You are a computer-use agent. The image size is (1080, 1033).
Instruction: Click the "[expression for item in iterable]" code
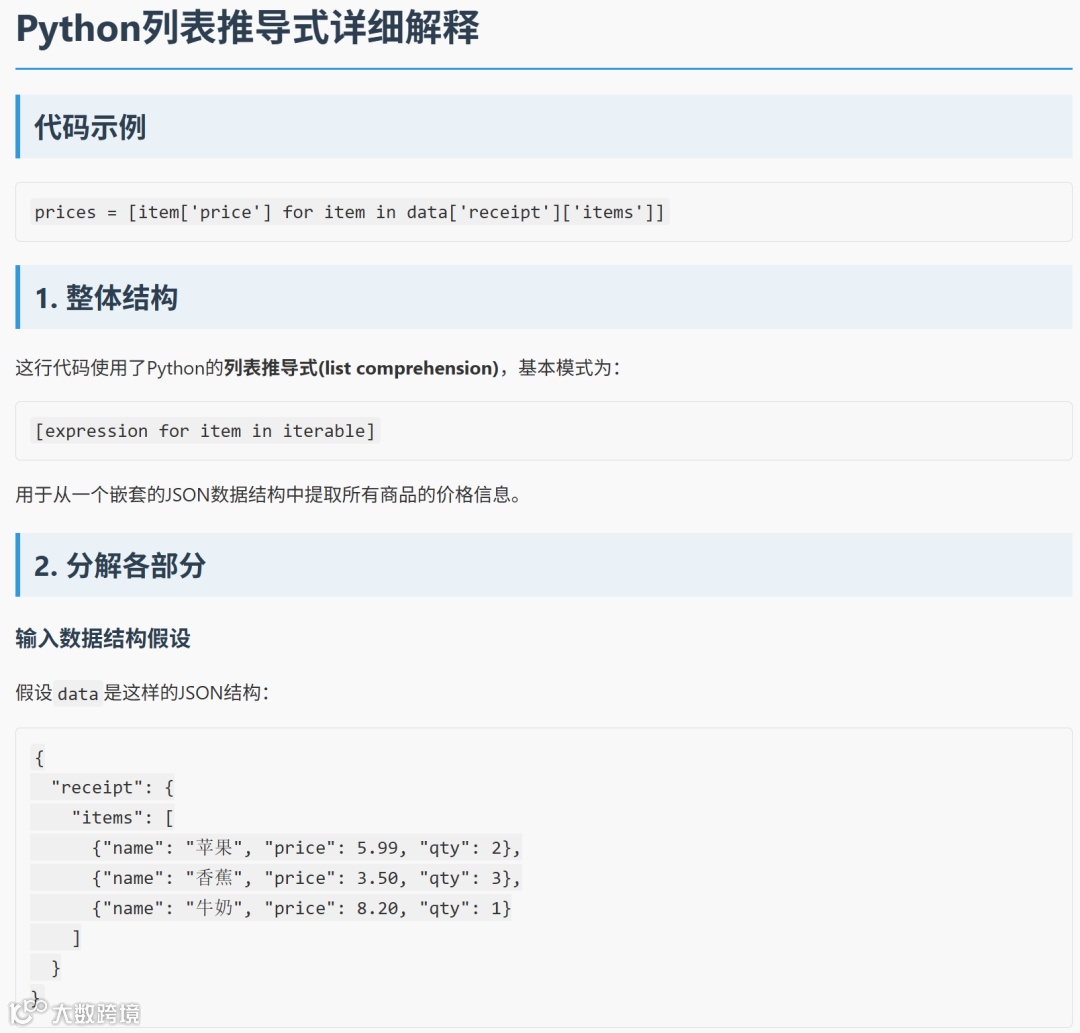(x=205, y=431)
